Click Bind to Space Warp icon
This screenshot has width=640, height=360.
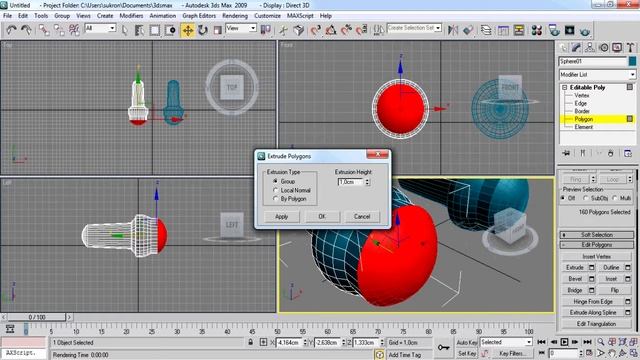coord(74,30)
